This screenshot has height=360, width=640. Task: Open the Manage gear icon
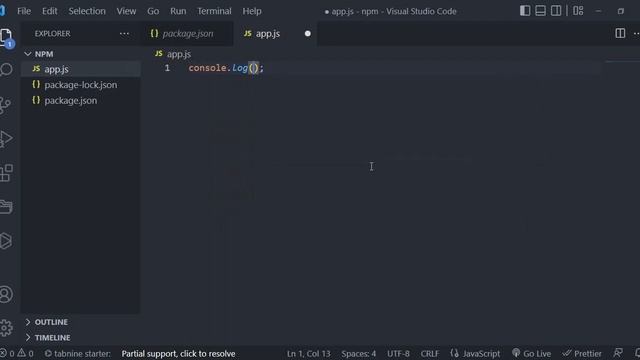6,328
